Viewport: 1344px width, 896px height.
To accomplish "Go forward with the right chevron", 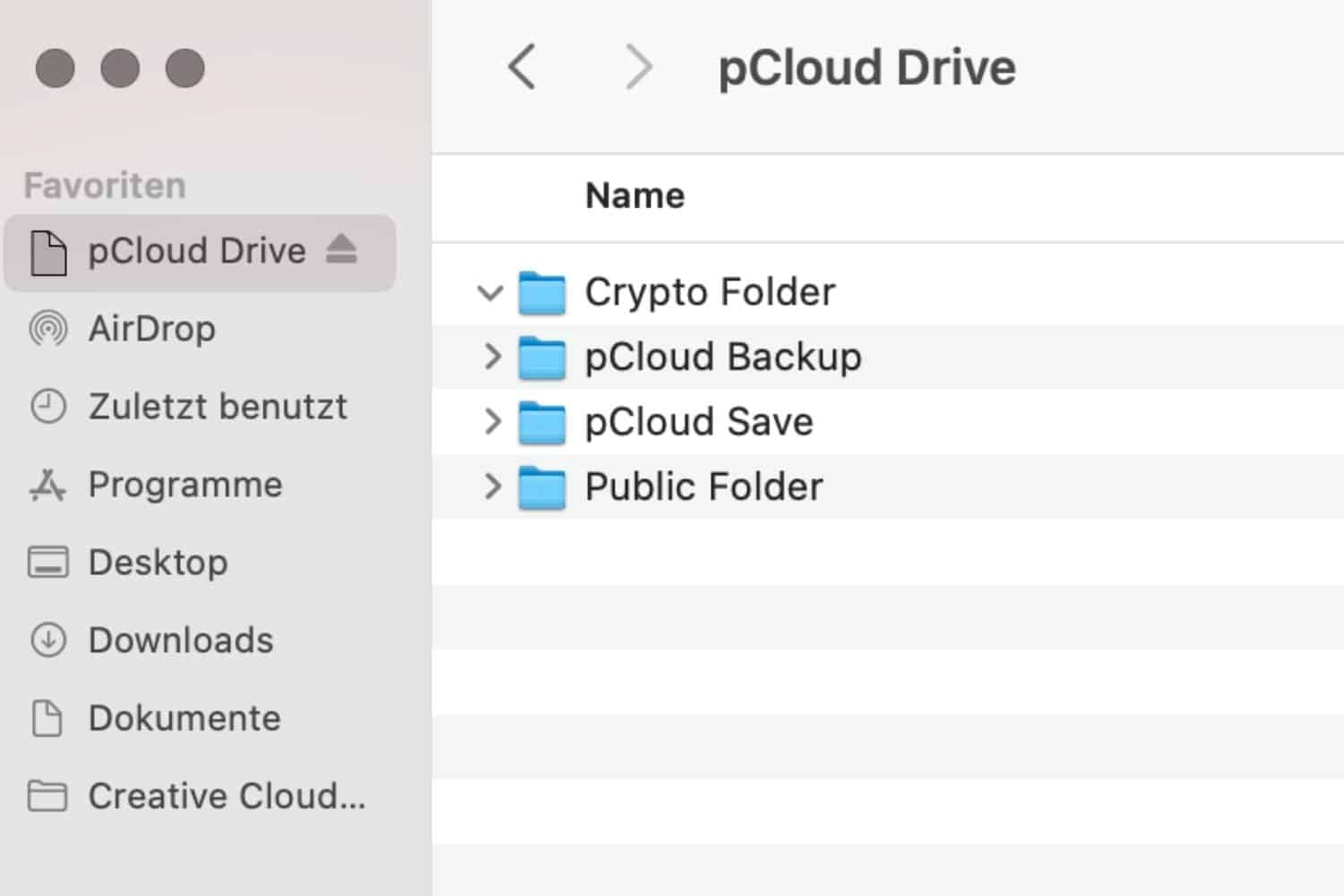I will 638,67.
